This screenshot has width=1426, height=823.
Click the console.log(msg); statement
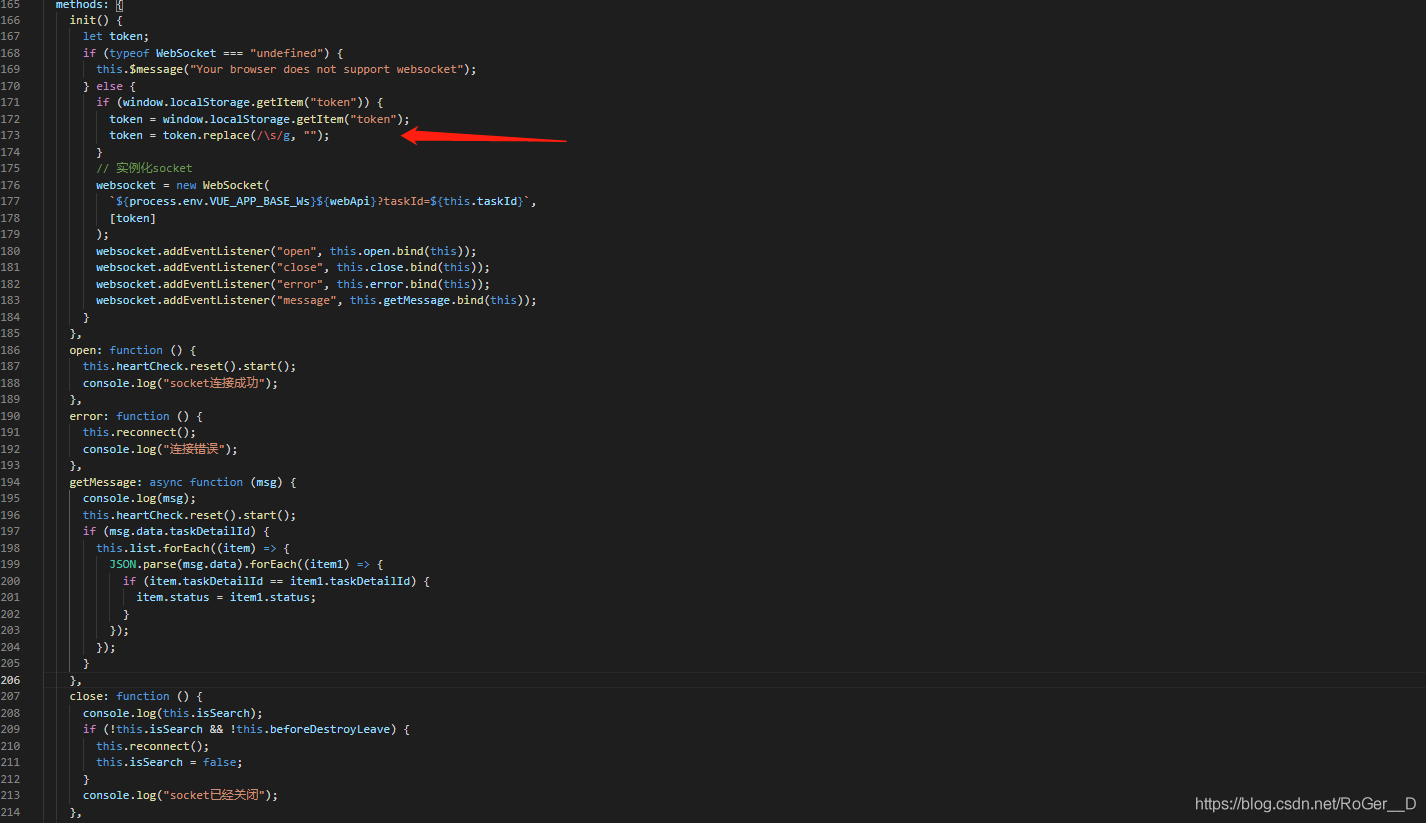tap(140, 498)
